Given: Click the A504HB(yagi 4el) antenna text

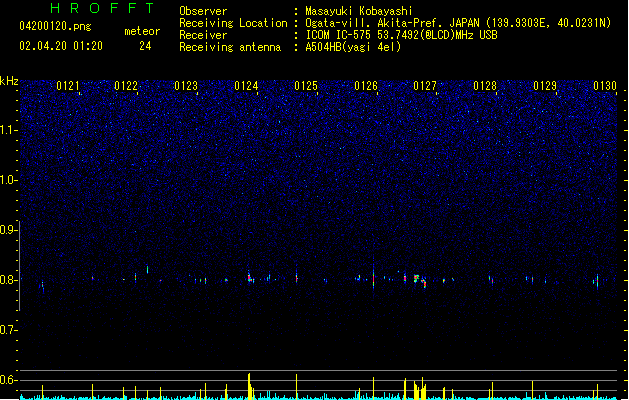Looking at the screenshot, I should tap(353, 47).
